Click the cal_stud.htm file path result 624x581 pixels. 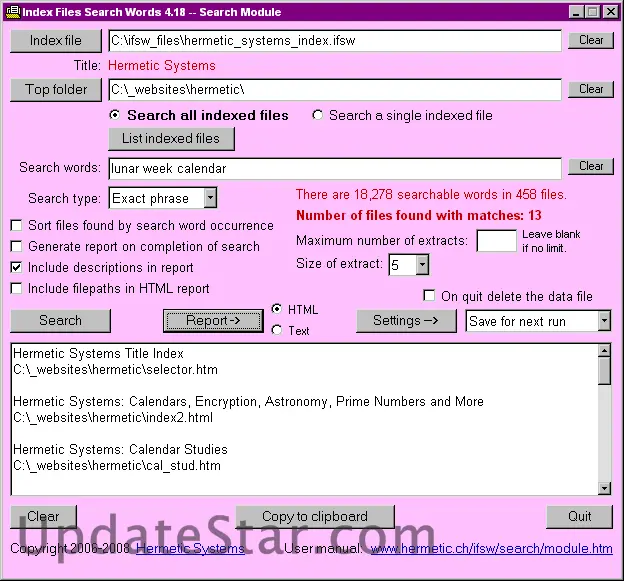tap(117, 466)
